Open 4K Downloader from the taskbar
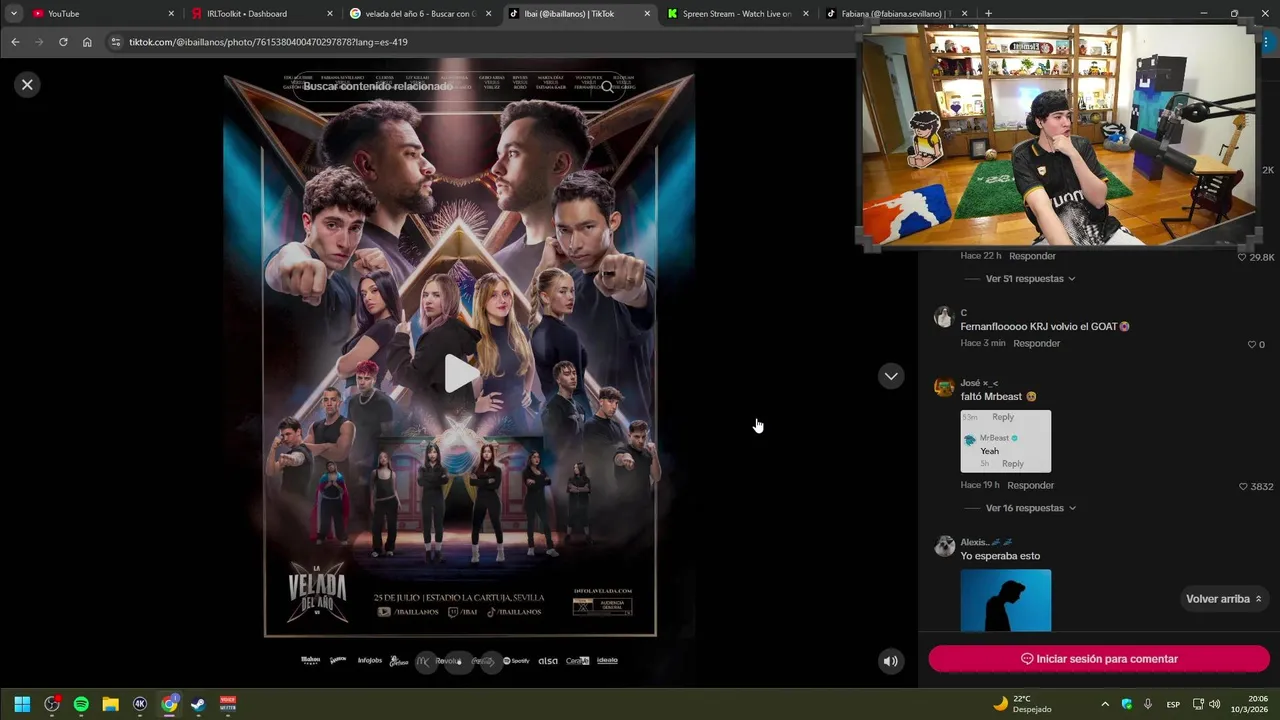 tap(140, 704)
